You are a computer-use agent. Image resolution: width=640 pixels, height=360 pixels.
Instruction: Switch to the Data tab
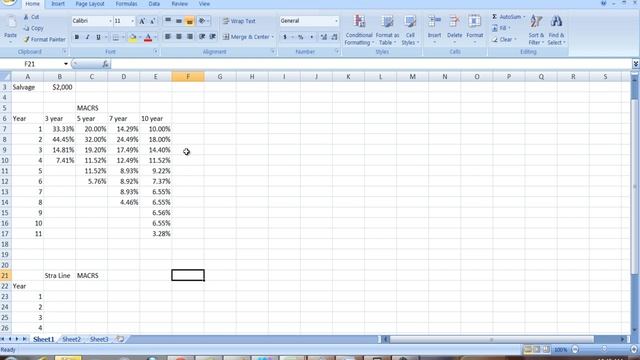click(x=154, y=4)
